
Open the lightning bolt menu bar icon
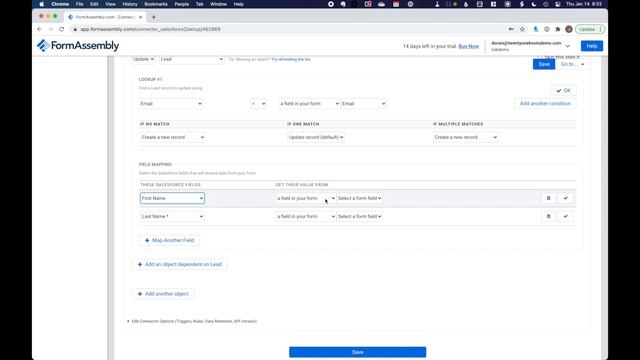click(x=521, y=4)
